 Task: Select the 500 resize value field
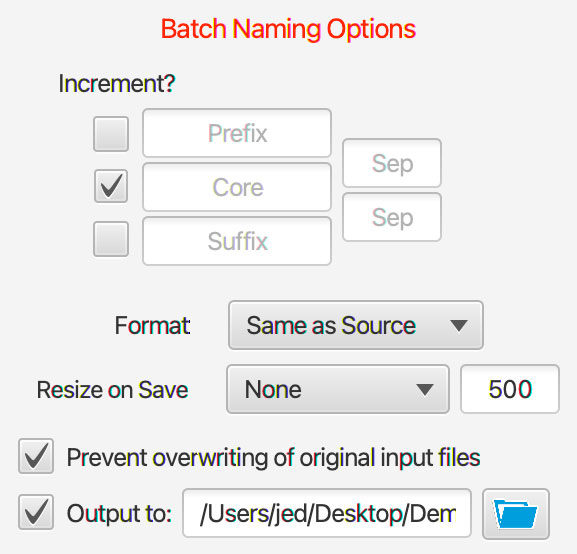(x=510, y=389)
